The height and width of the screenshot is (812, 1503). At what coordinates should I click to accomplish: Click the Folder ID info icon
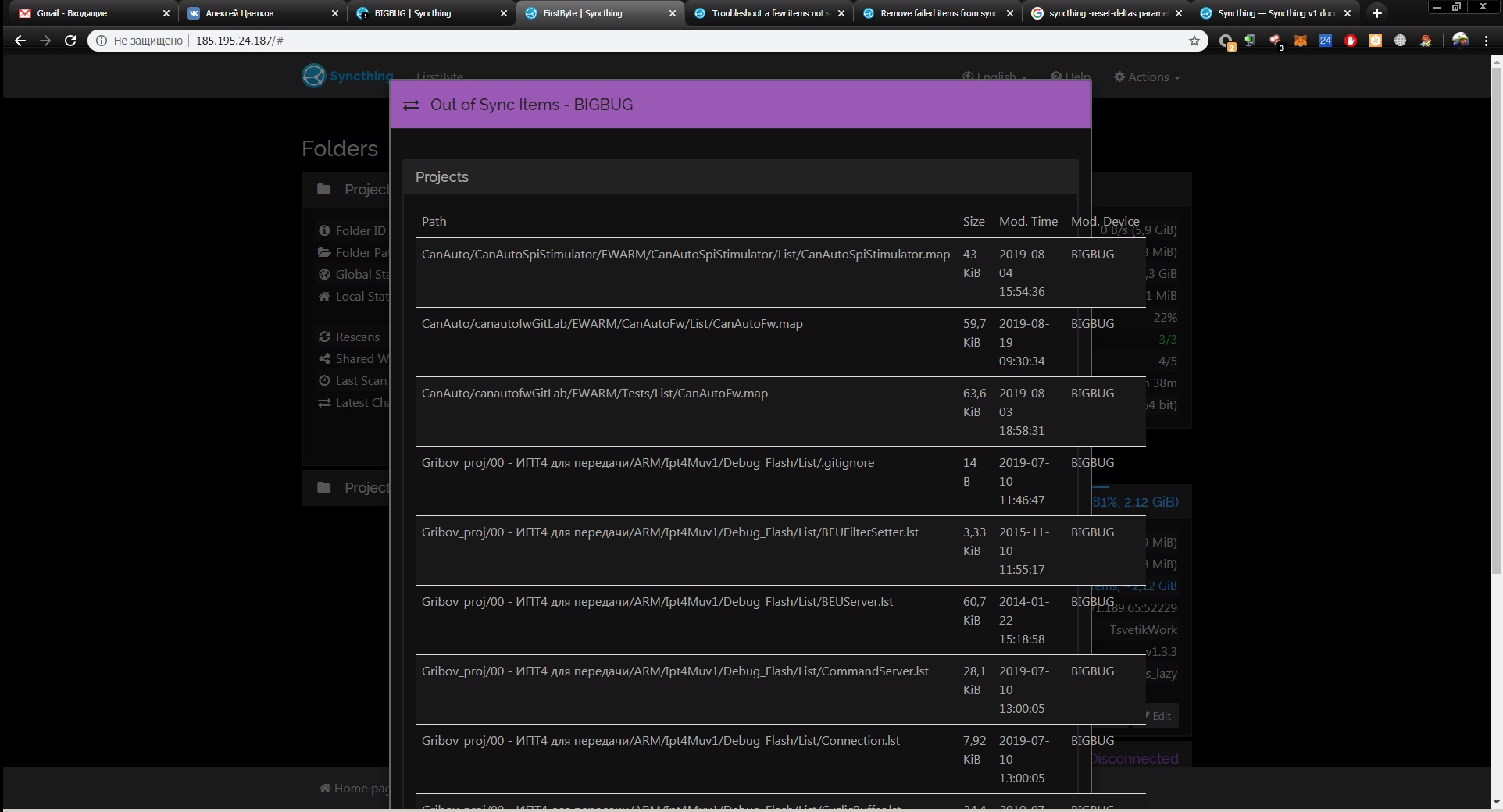click(x=326, y=230)
